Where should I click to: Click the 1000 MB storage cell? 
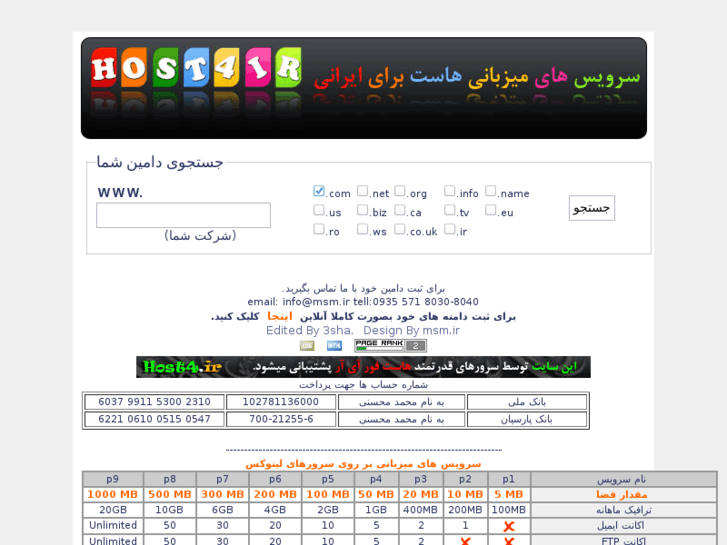(x=113, y=494)
